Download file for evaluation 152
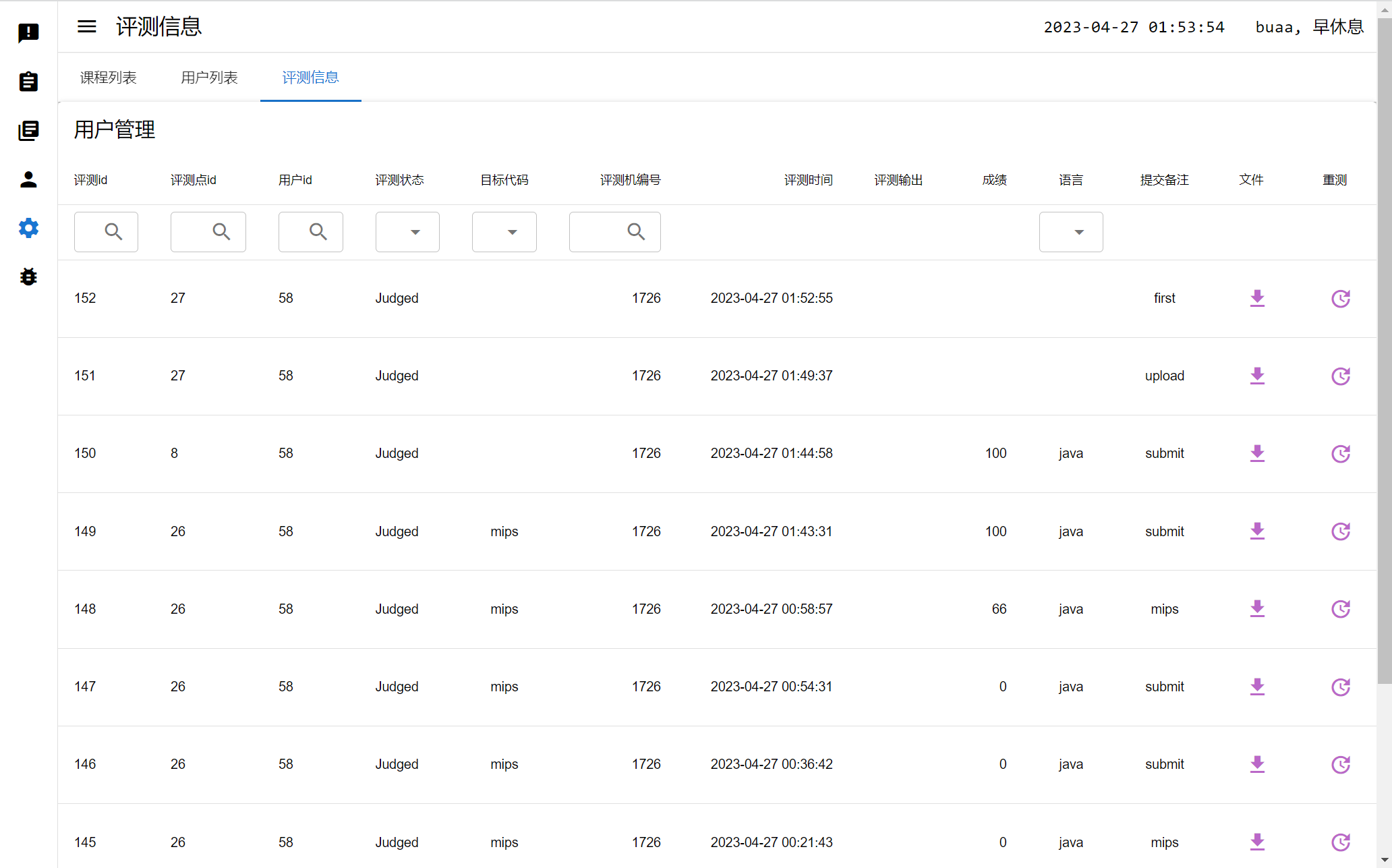Screen dimensions: 1392x868 click(1257, 298)
